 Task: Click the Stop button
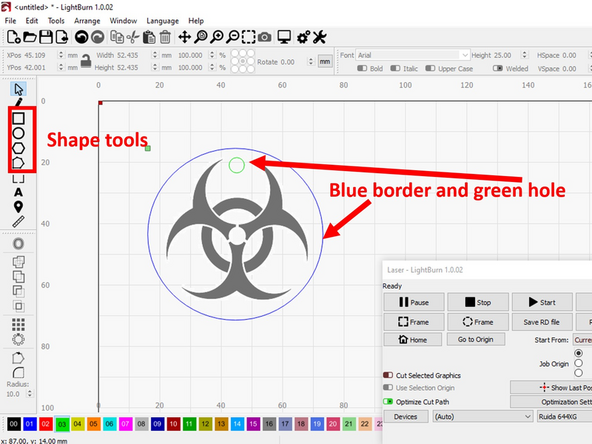point(478,302)
